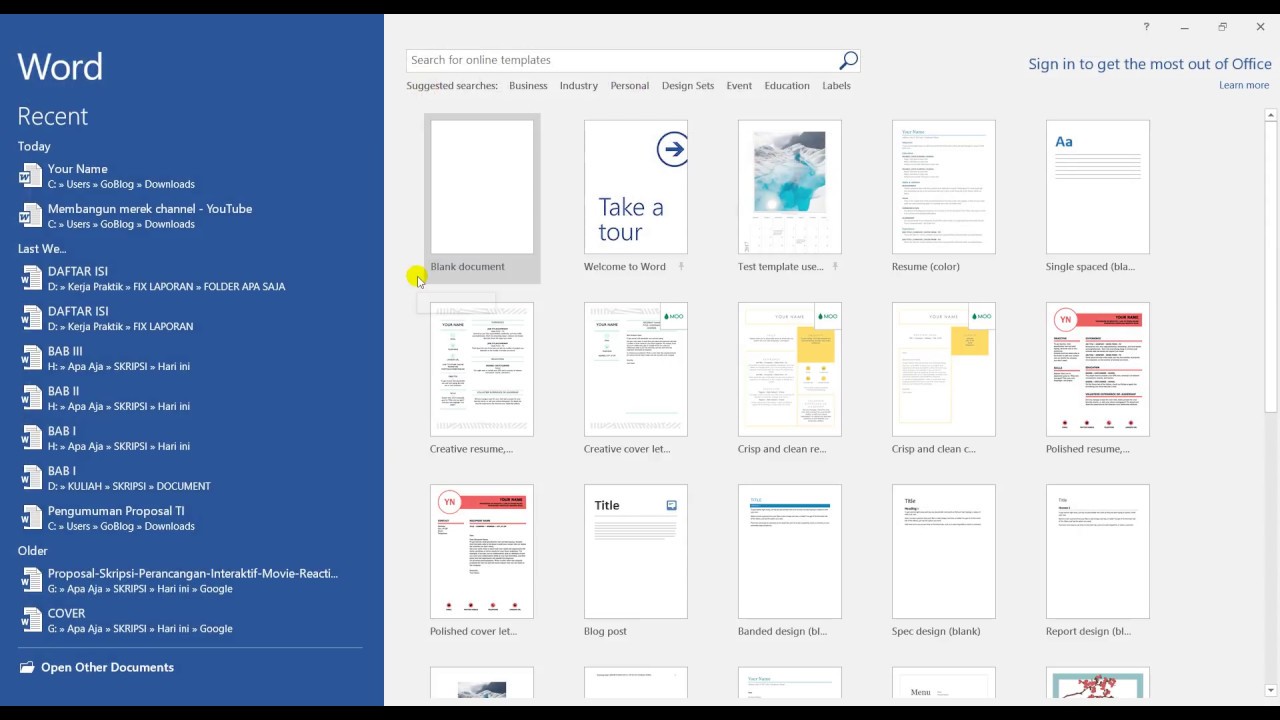Viewport: 1280px width, 720px height.
Task: Open recent document BAB II
Action: 190,398
